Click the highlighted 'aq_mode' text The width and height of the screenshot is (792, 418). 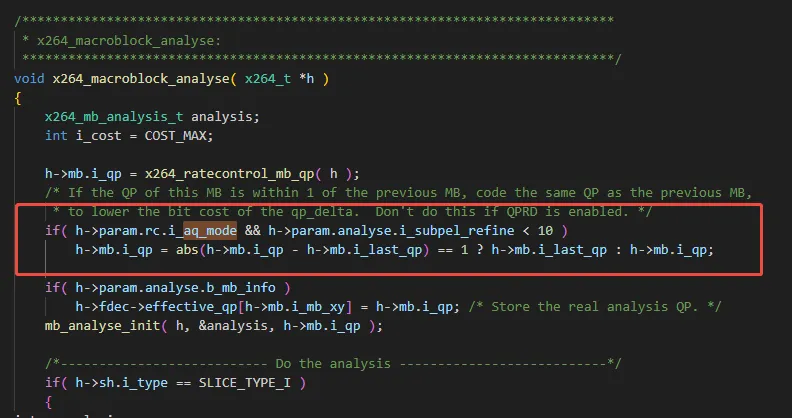coord(210,231)
